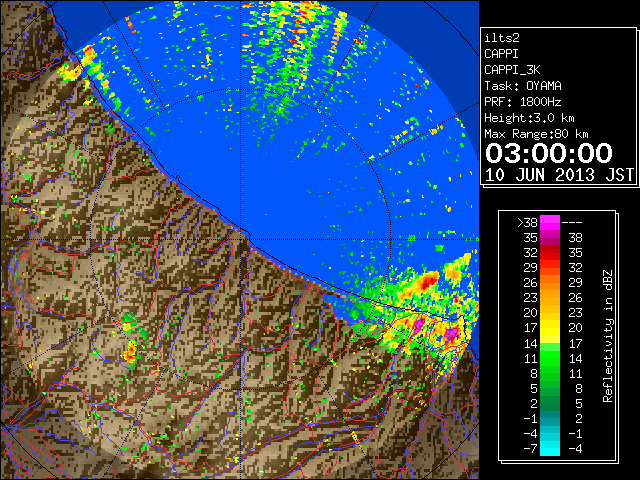Click the 03:00:00 timestamp

549,153
